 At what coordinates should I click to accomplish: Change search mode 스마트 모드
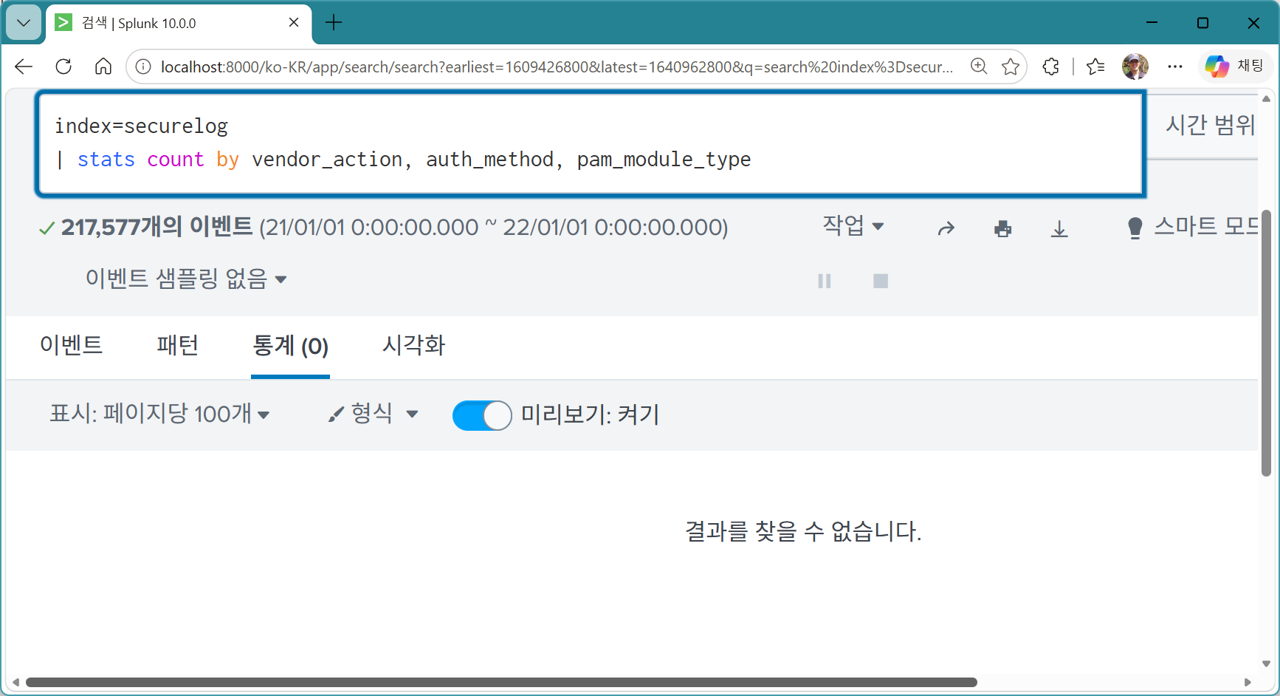1192,227
